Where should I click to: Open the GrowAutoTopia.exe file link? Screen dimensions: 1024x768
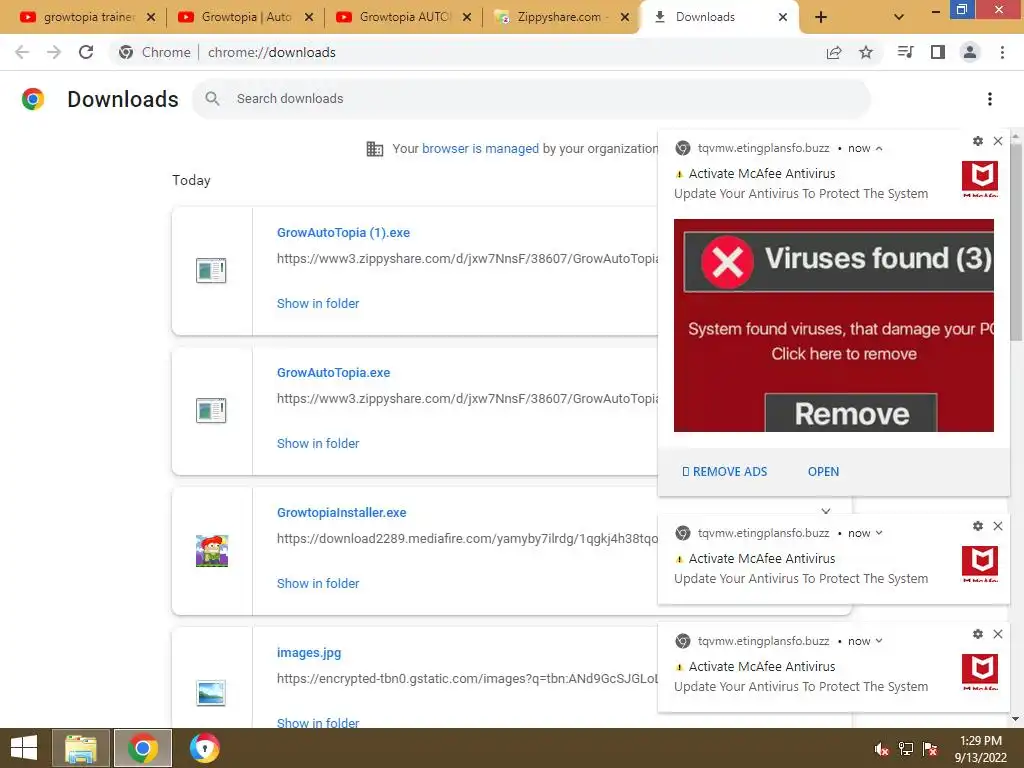[334, 372]
